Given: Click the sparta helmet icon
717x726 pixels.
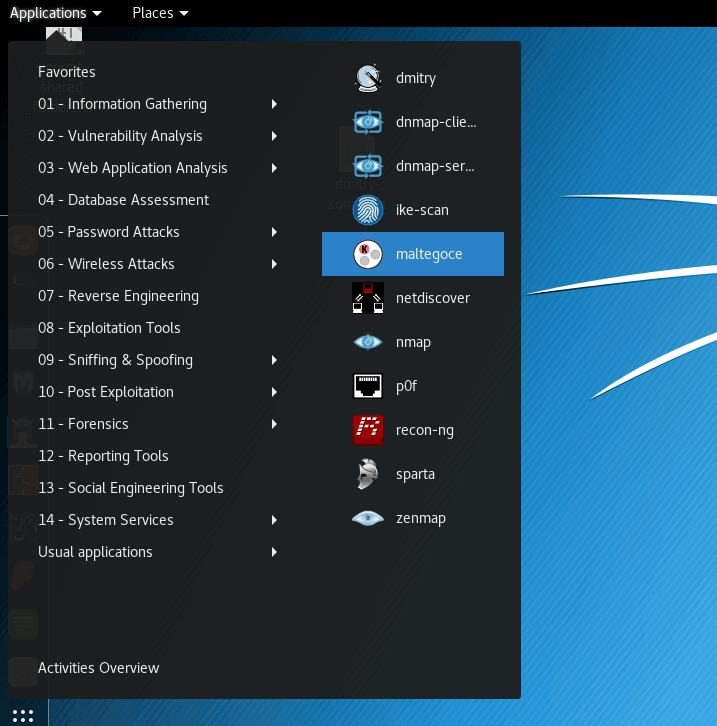Looking at the screenshot, I should (x=368, y=474).
